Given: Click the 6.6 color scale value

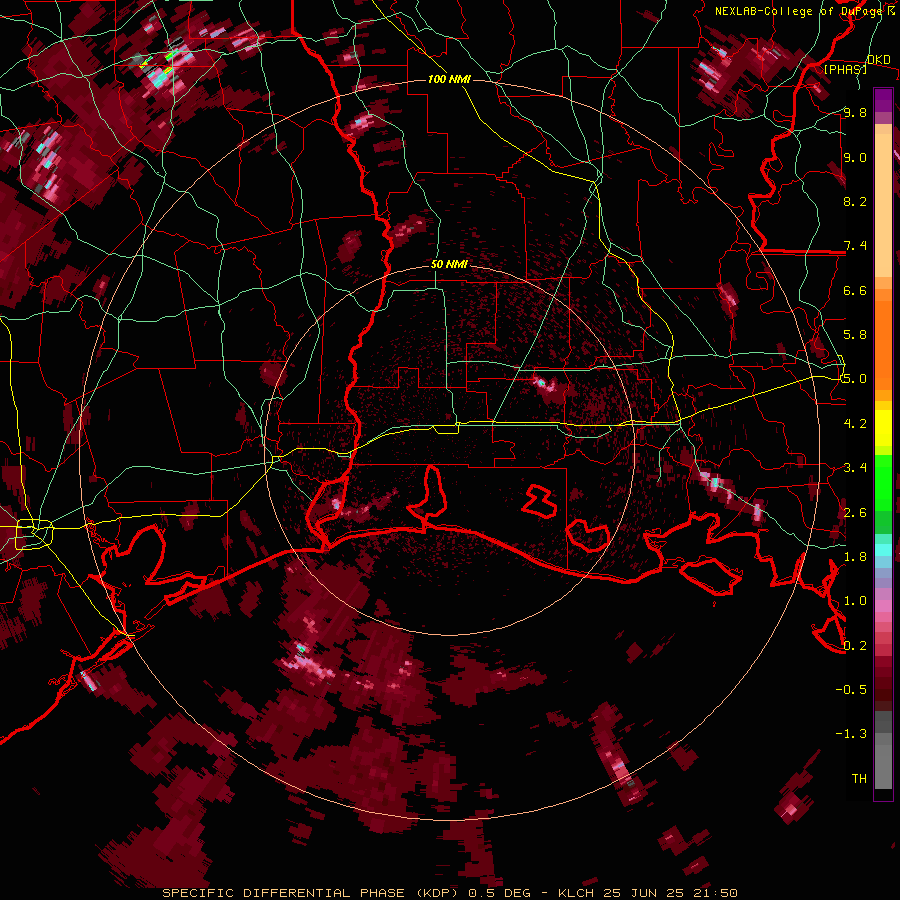Looking at the screenshot, I should (x=855, y=290).
